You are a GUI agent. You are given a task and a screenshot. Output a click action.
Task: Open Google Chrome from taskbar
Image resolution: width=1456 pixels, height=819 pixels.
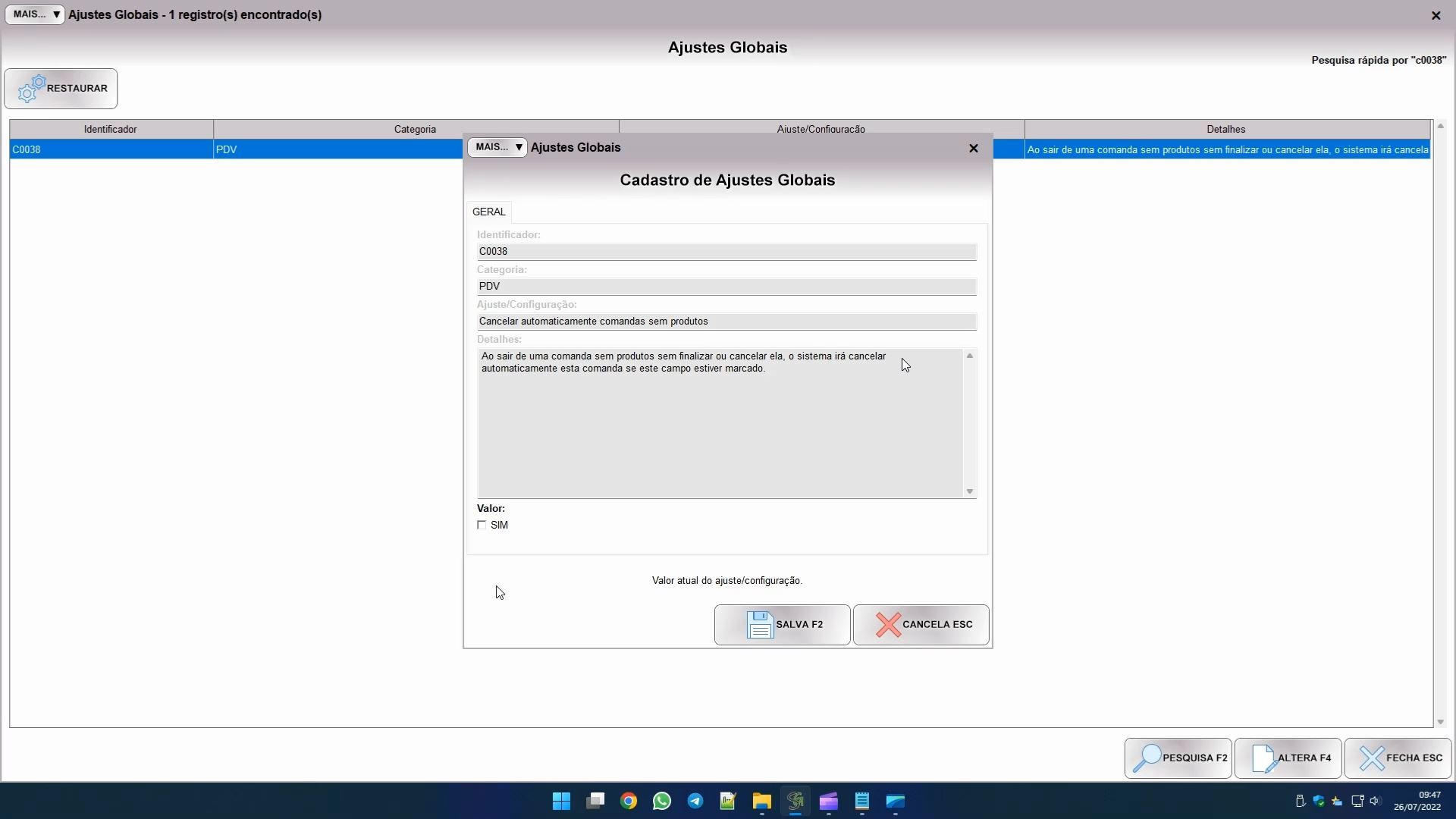tap(628, 802)
